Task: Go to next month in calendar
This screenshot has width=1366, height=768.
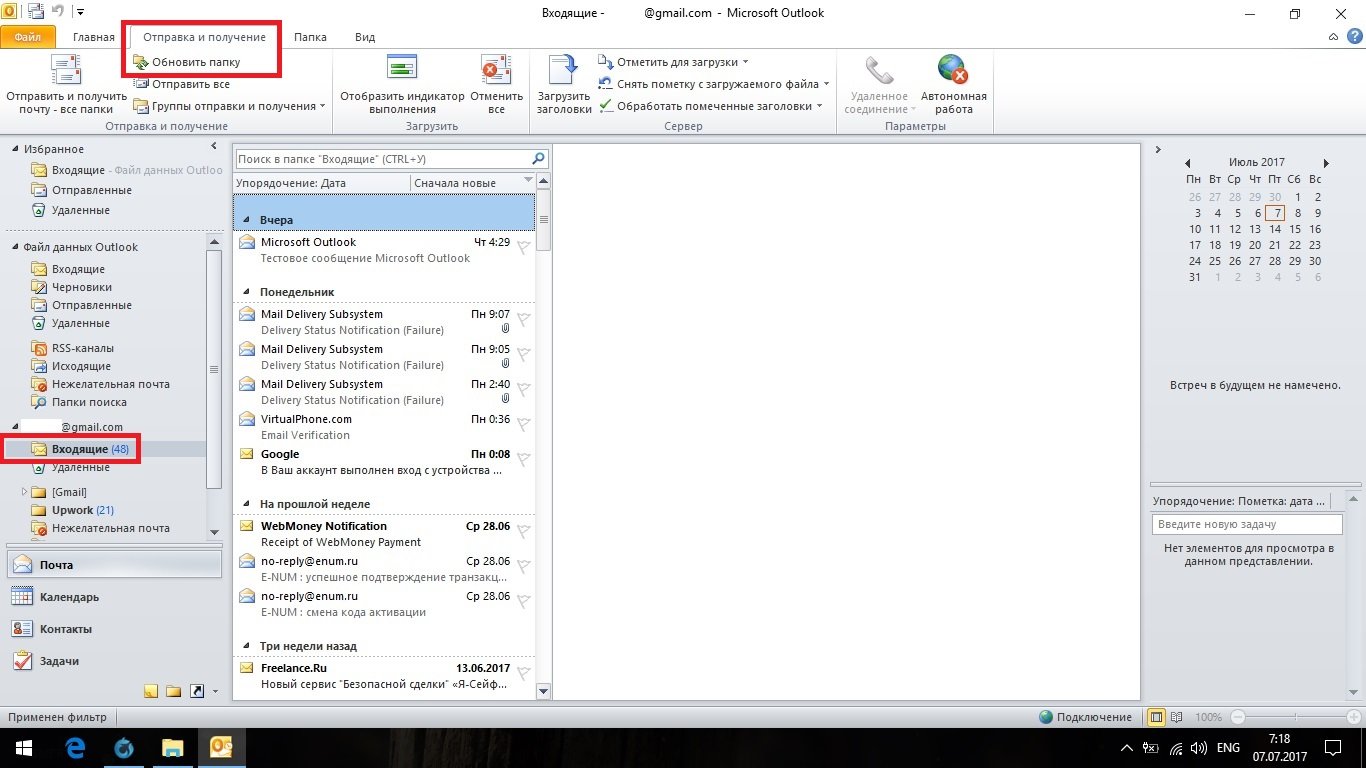Action: [1326, 162]
